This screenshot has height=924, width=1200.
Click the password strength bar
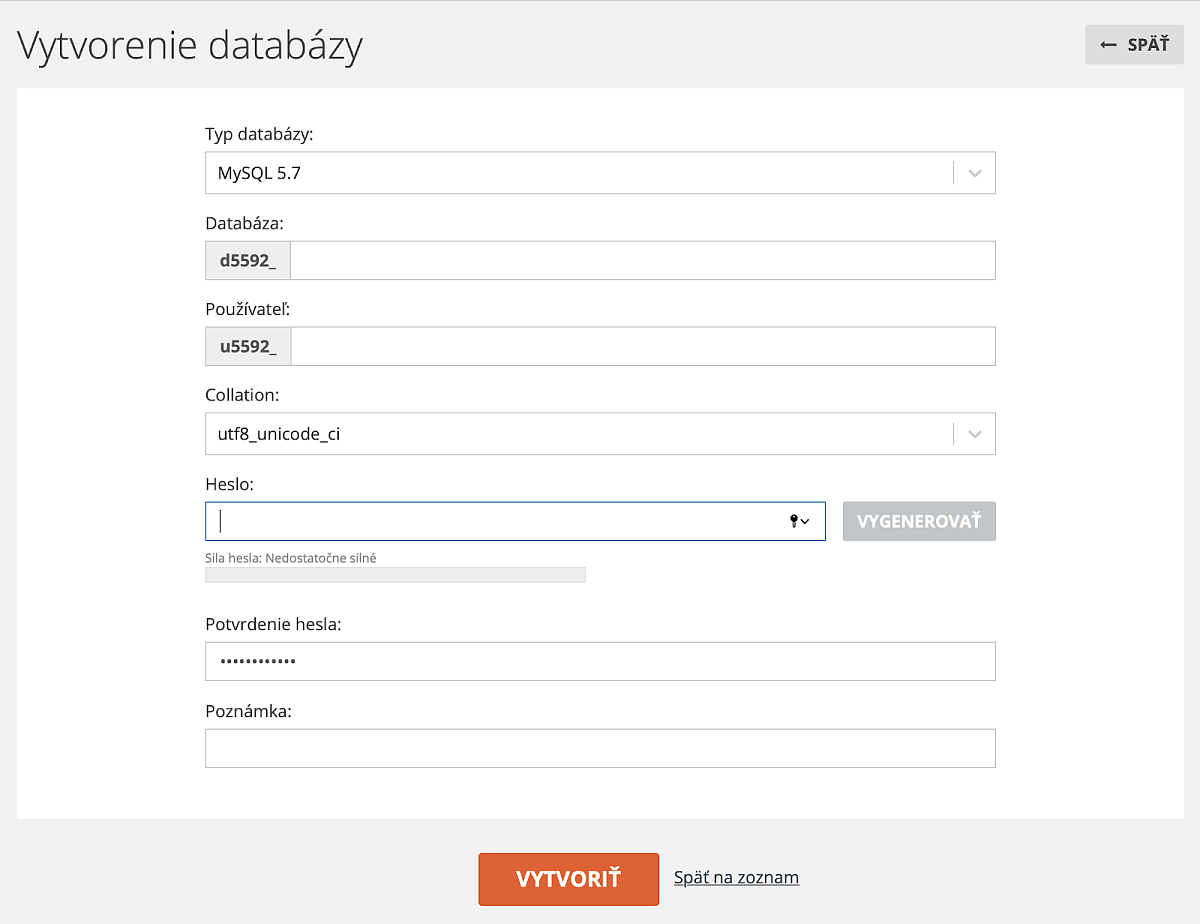(x=395, y=575)
